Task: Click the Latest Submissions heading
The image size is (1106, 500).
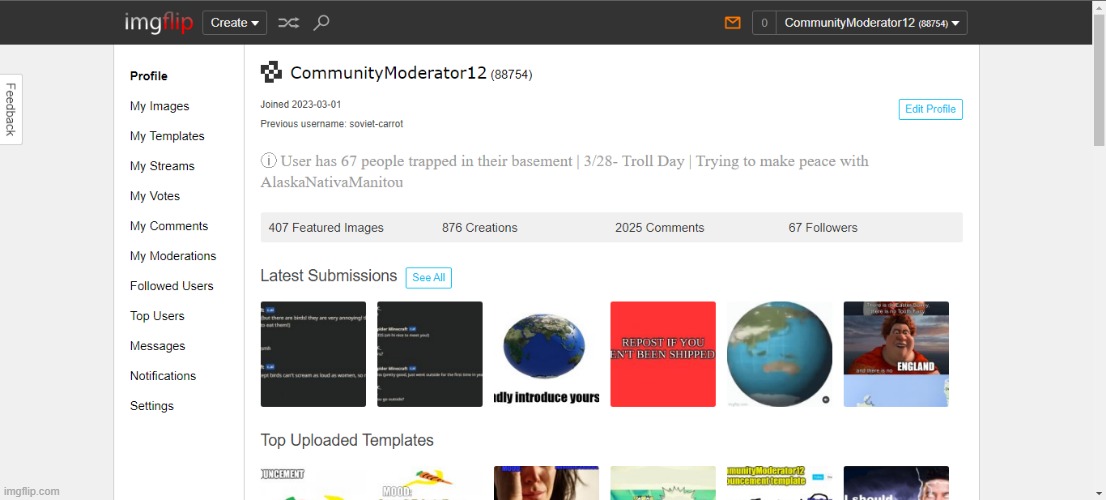Action: tap(329, 276)
